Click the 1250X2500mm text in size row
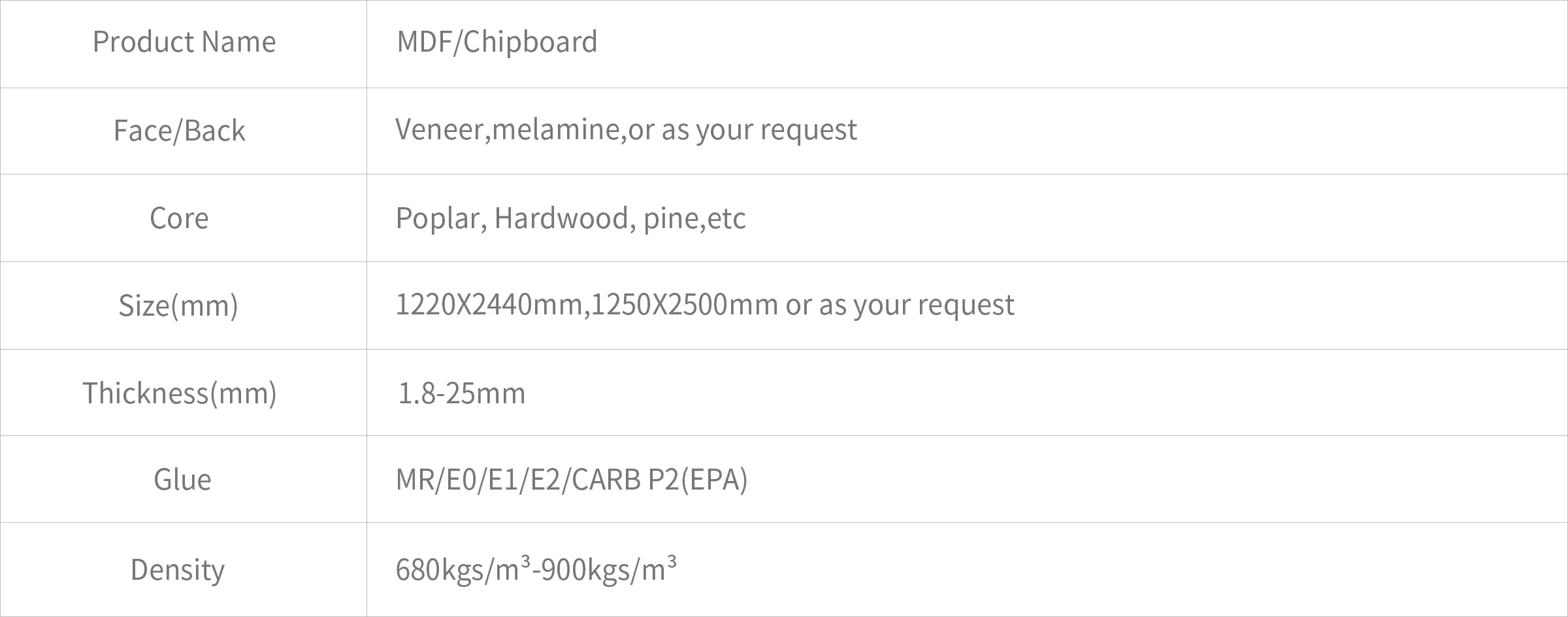Image resolution: width=1568 pixels, height=617 pixels. pos(685,305)
